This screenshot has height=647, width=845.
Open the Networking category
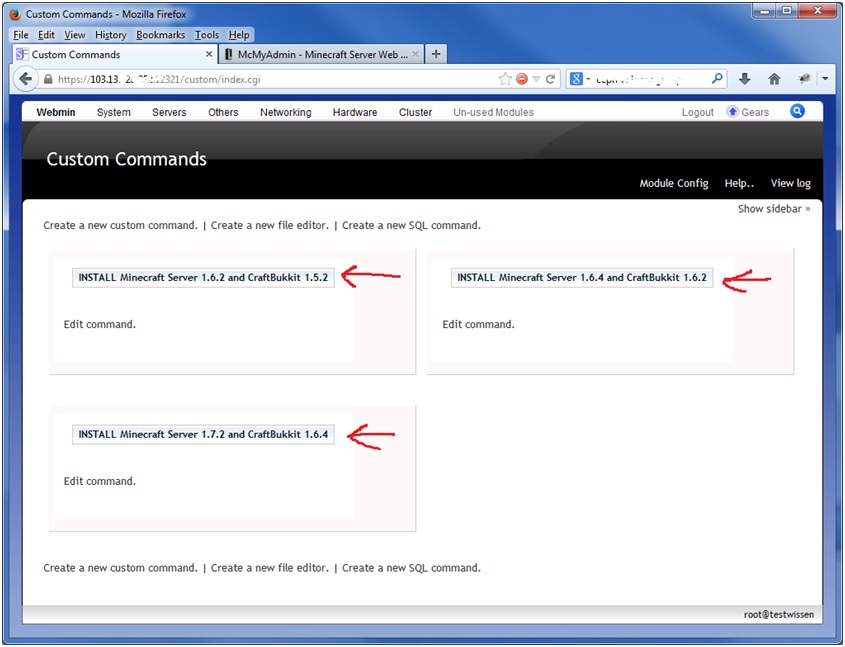coord(286,112)
